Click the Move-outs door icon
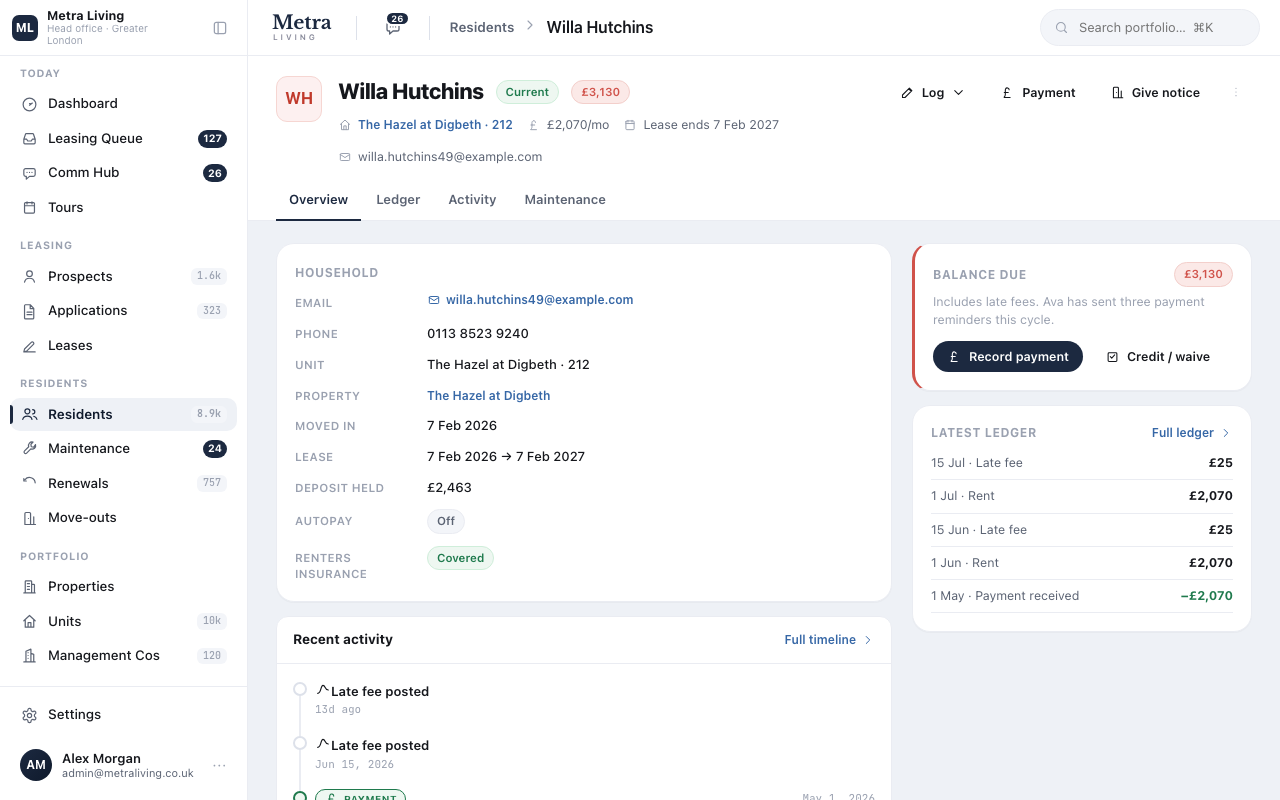 [x=30, y=518]
